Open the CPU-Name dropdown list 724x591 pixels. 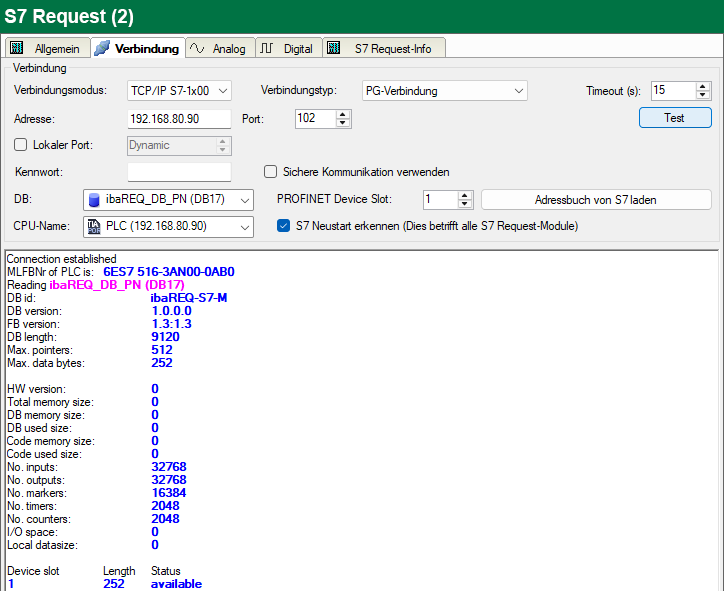coord(245,227)
